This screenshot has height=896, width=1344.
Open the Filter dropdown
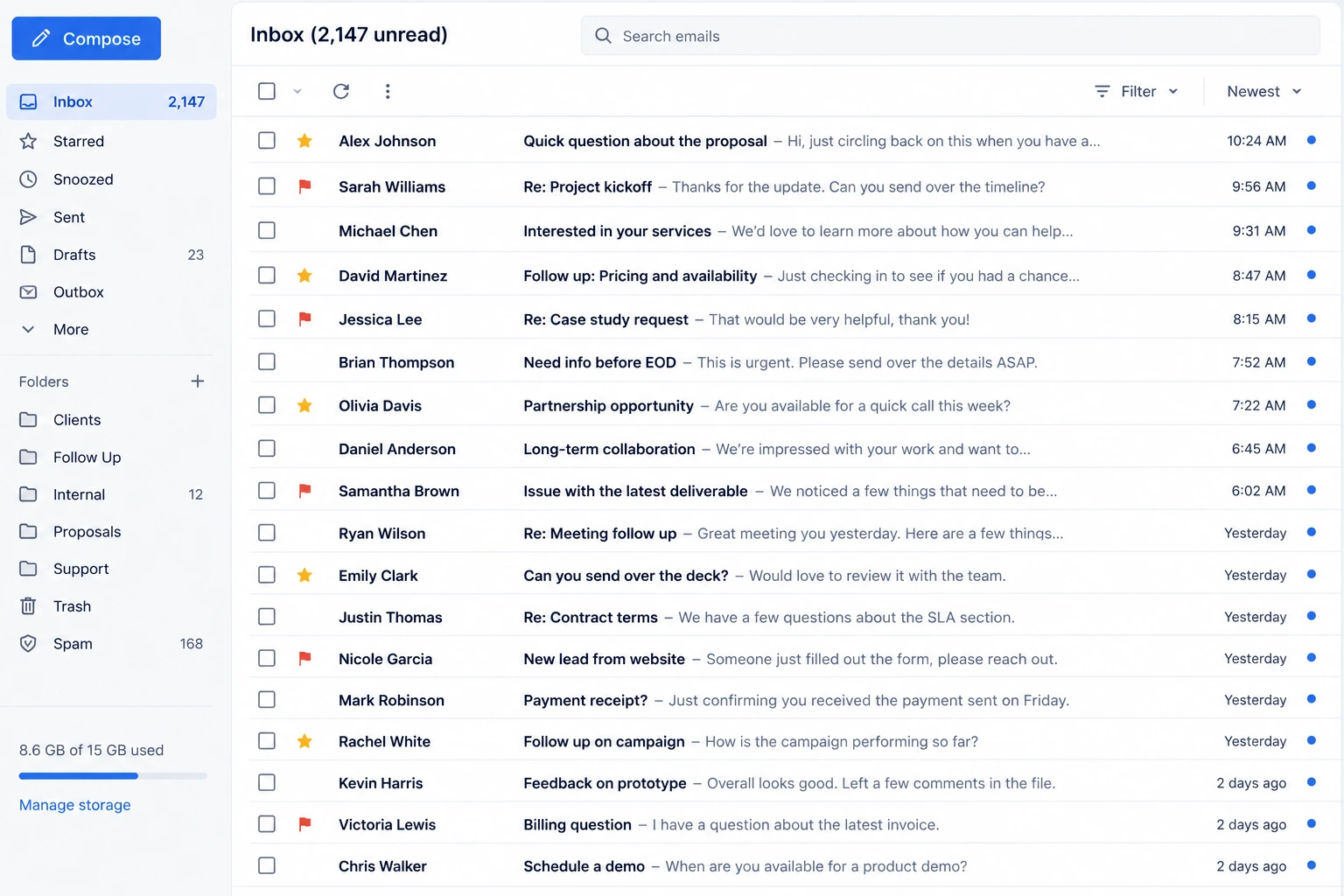(1137, 91)
